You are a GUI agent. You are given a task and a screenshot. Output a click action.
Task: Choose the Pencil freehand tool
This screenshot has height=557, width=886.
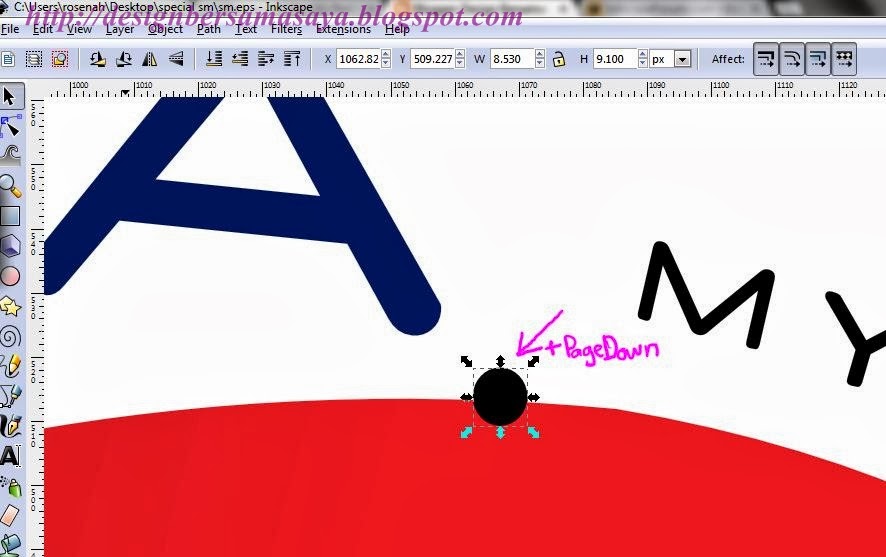[x=10, y=366]
